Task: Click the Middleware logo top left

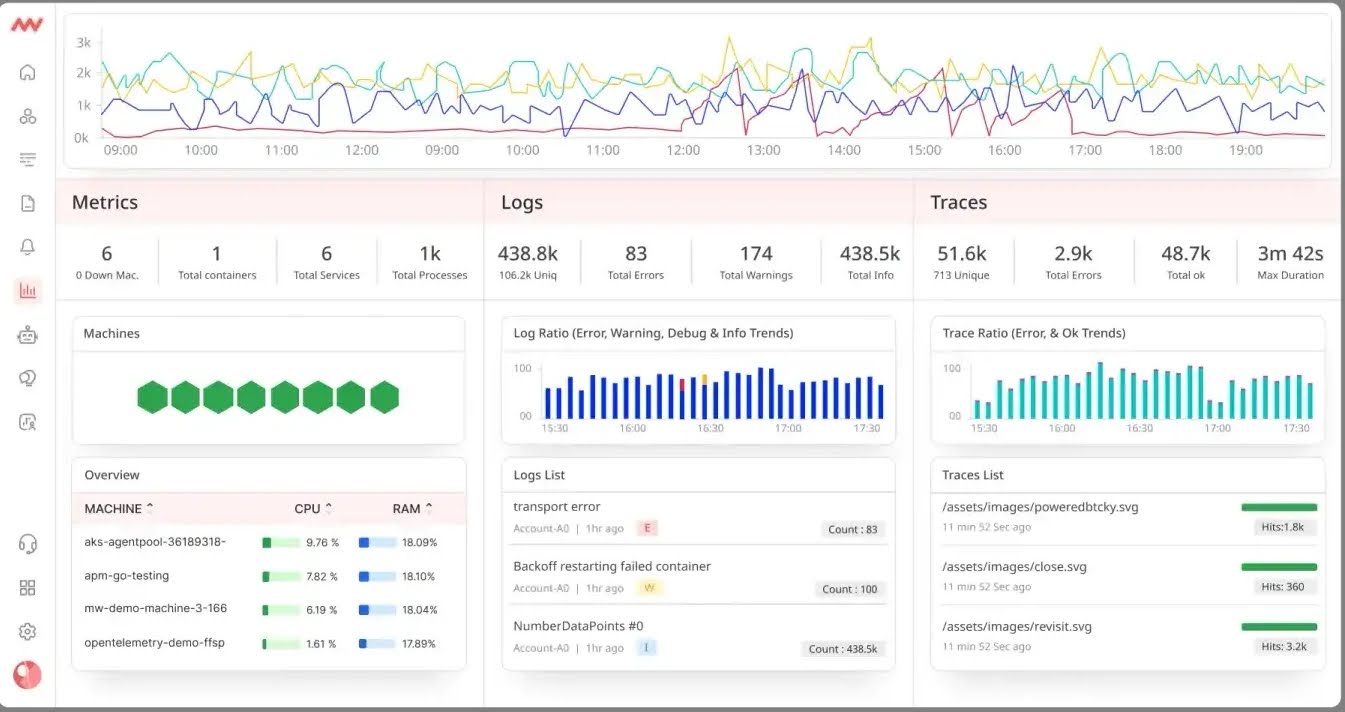Action: click(x=25, y=25)
